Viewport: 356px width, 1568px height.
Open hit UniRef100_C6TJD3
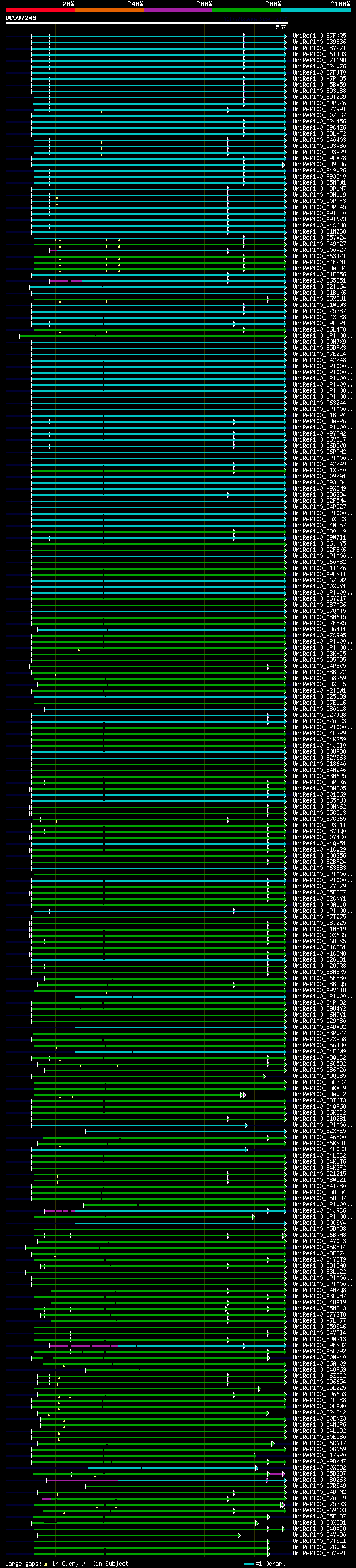319,54
